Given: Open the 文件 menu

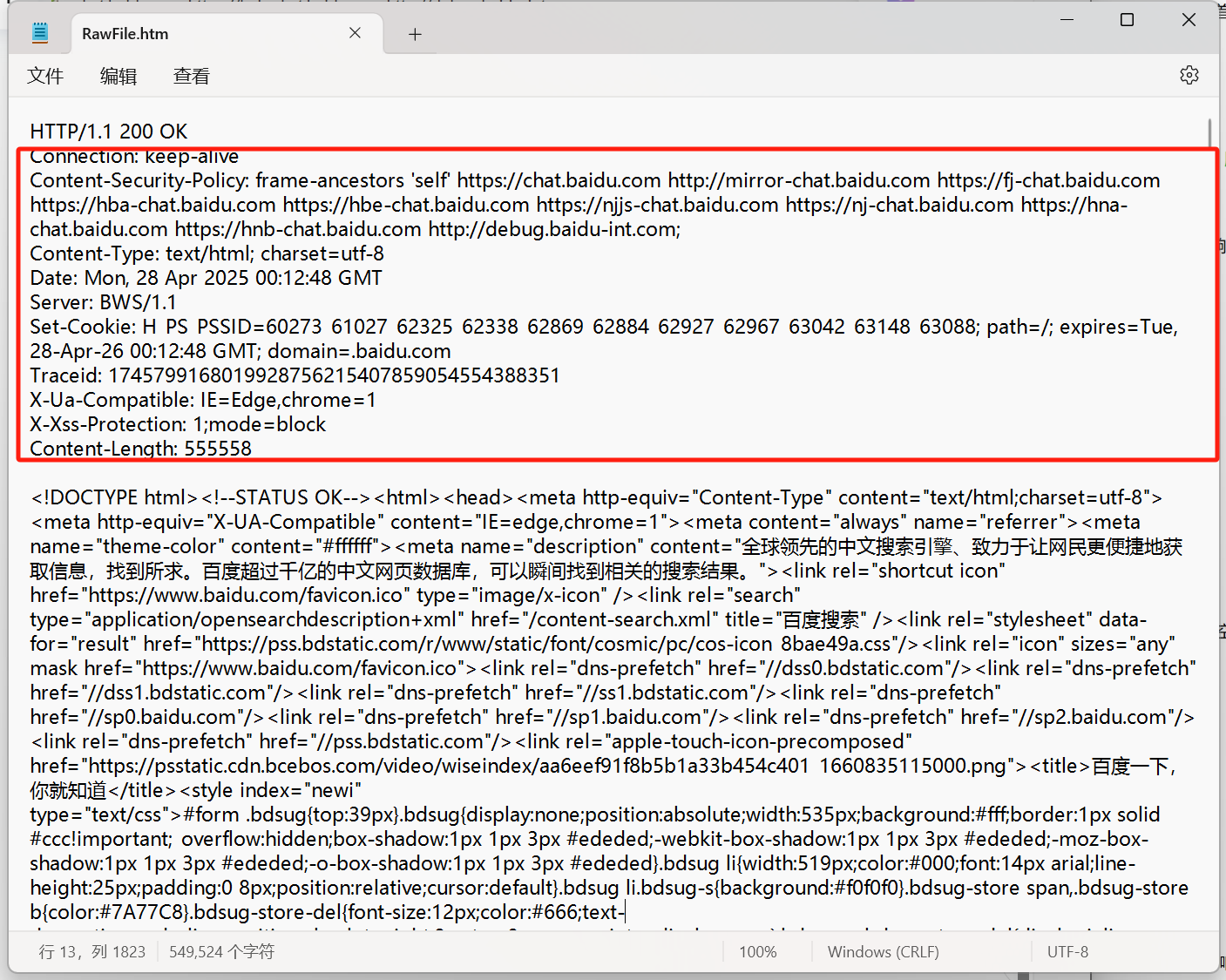Looking at the screenshot, I should coord(45,76).
